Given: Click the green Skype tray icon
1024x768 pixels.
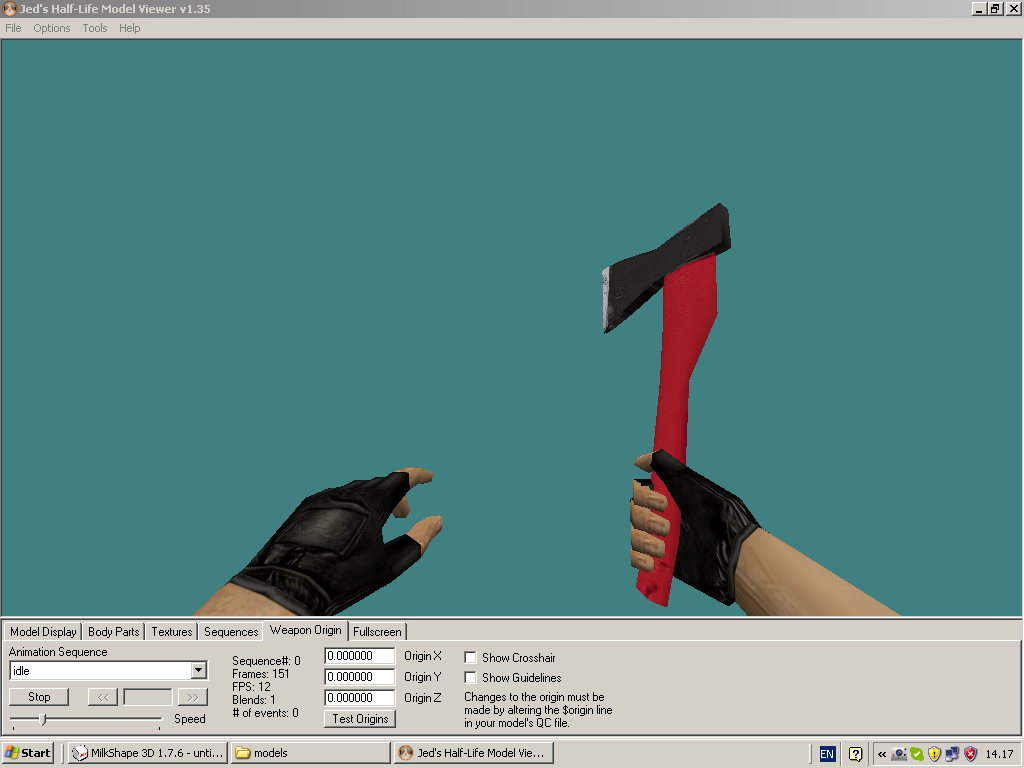Looking at the screenshot, I should [x=917, y=754].
